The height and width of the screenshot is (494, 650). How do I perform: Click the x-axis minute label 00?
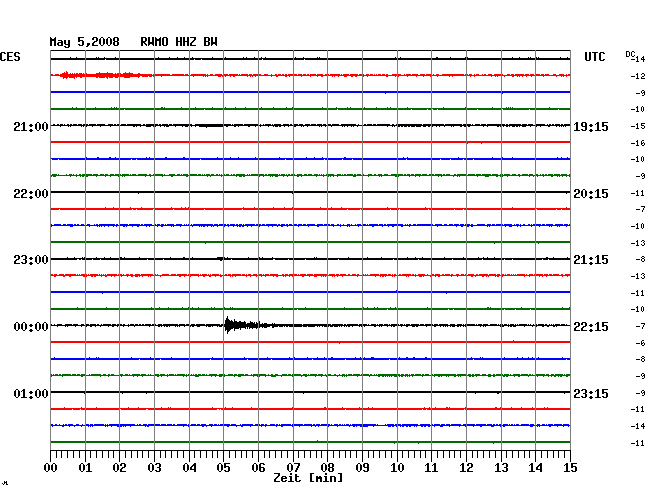pyautogui.click(x=51, y=468)
